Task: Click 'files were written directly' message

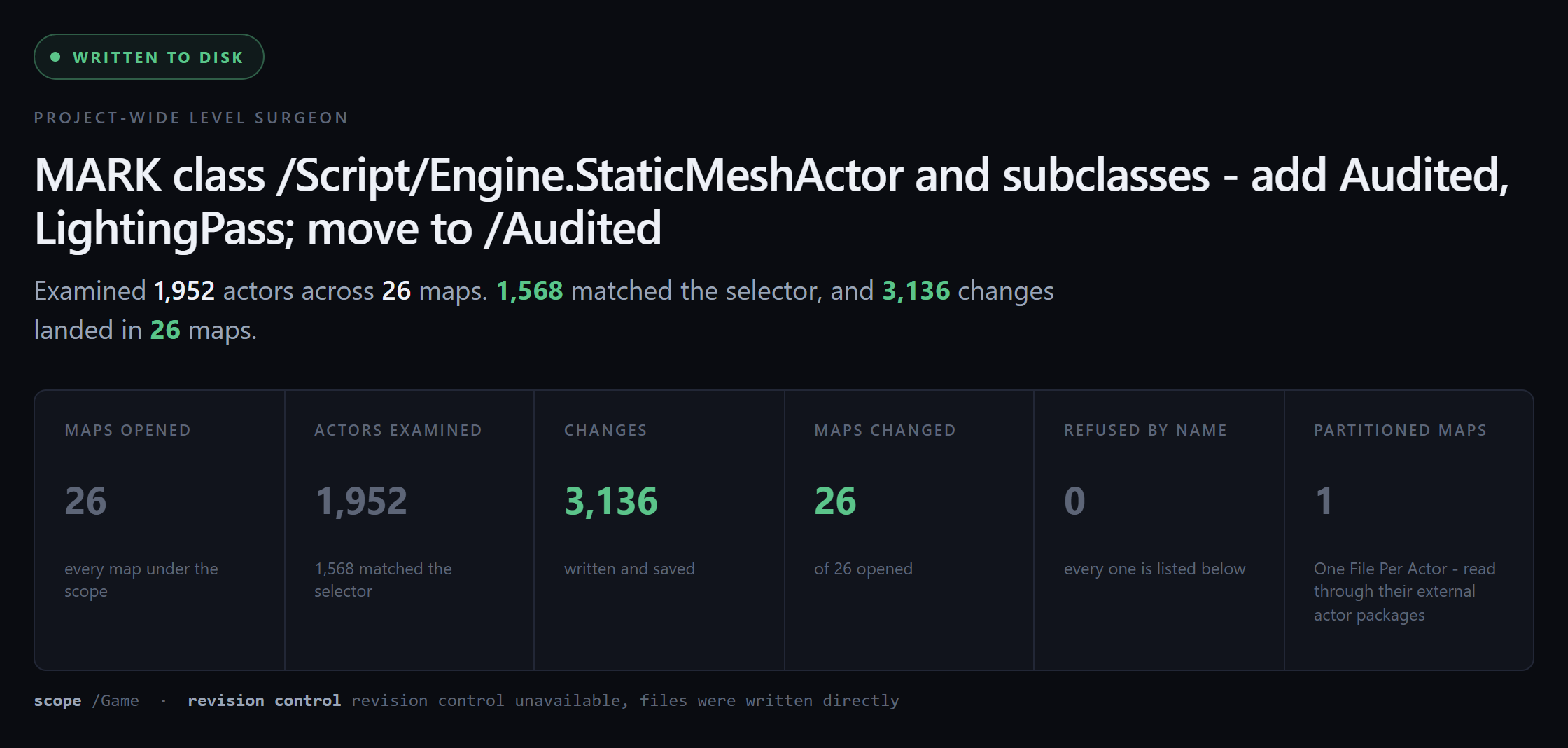Action: click(769, 700)
